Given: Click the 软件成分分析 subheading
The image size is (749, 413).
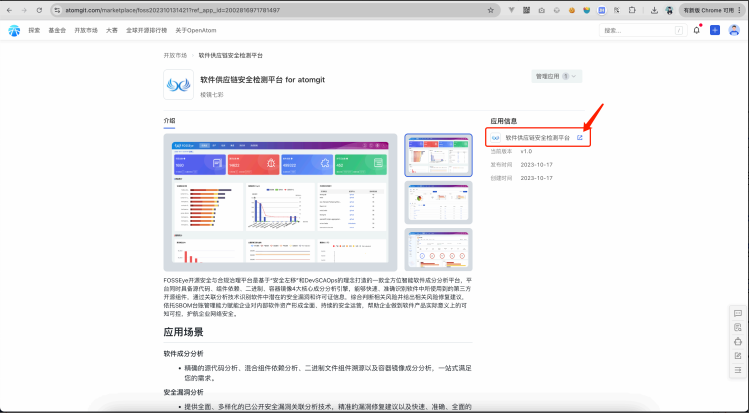Looking at the screenshot, I should click(183, 354).
